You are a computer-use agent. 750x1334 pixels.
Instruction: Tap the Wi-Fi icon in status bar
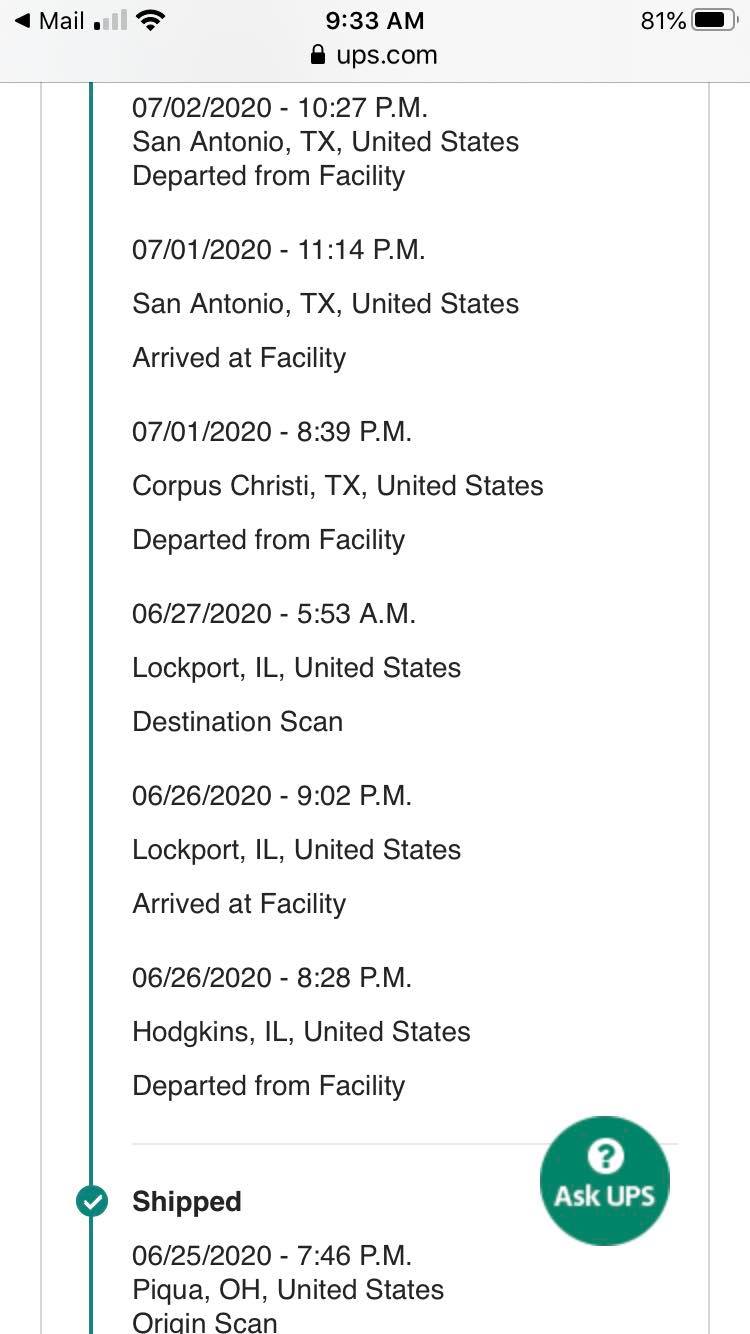pyautogui.click(x=151, y=20)
